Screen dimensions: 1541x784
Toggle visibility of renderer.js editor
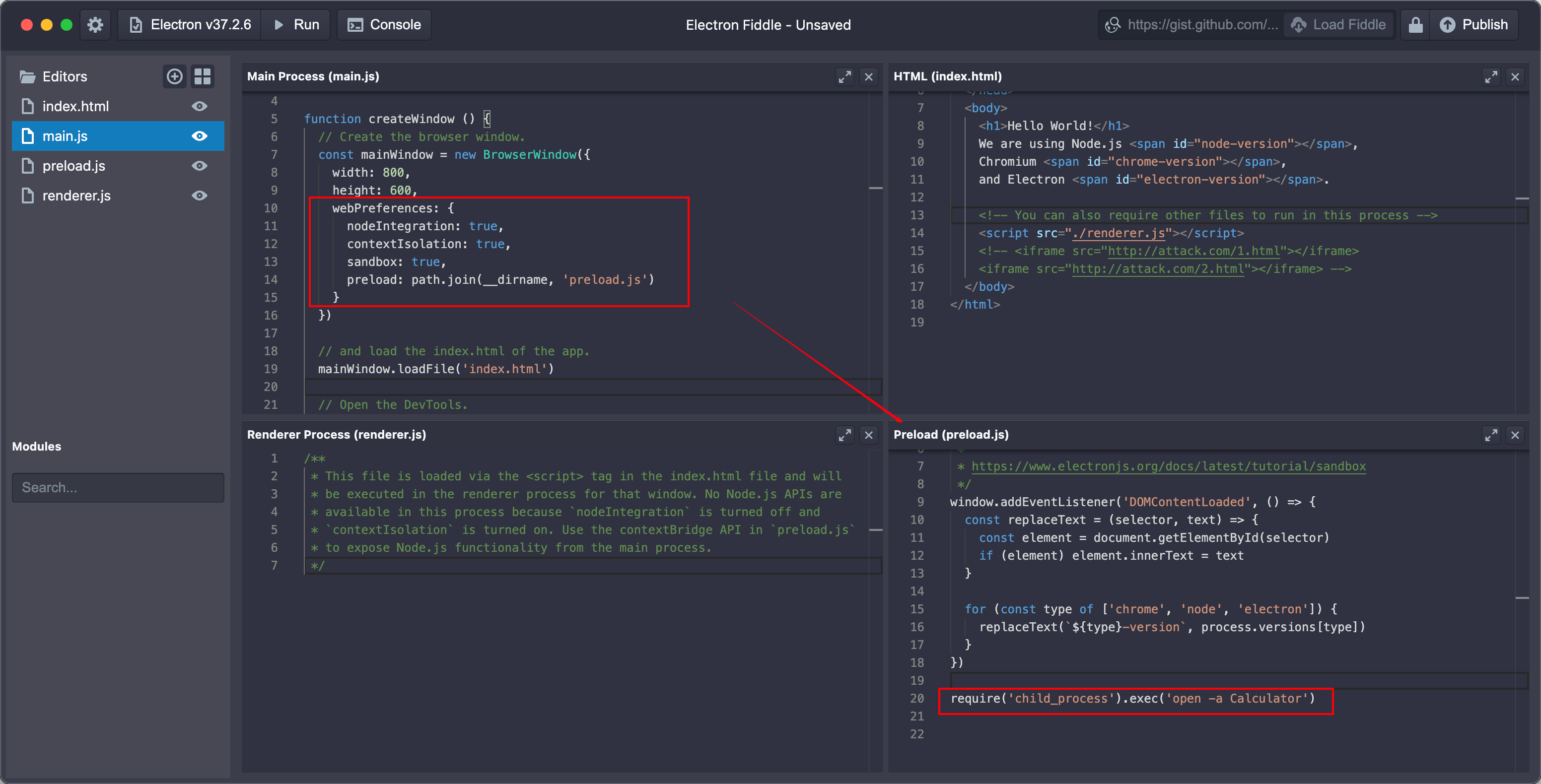(x=200, y=196)
